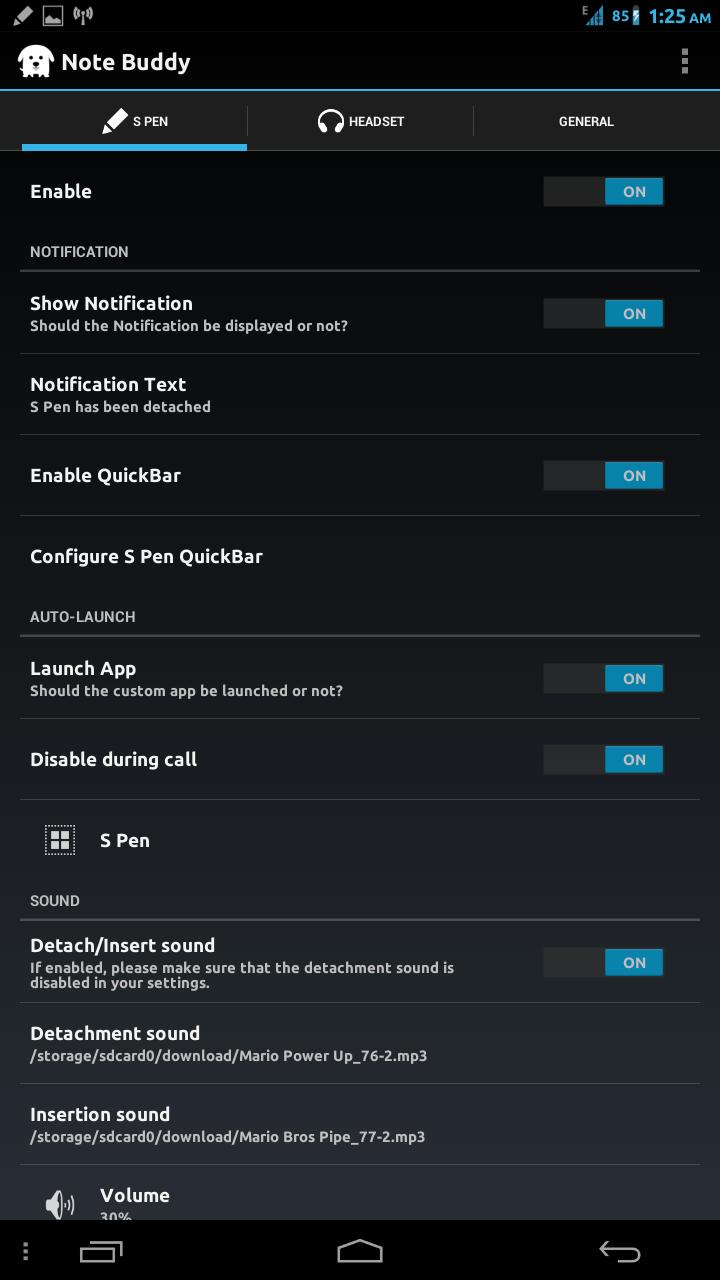
Task: Open the recent apps navigation button
Action: coord(100,1251)
